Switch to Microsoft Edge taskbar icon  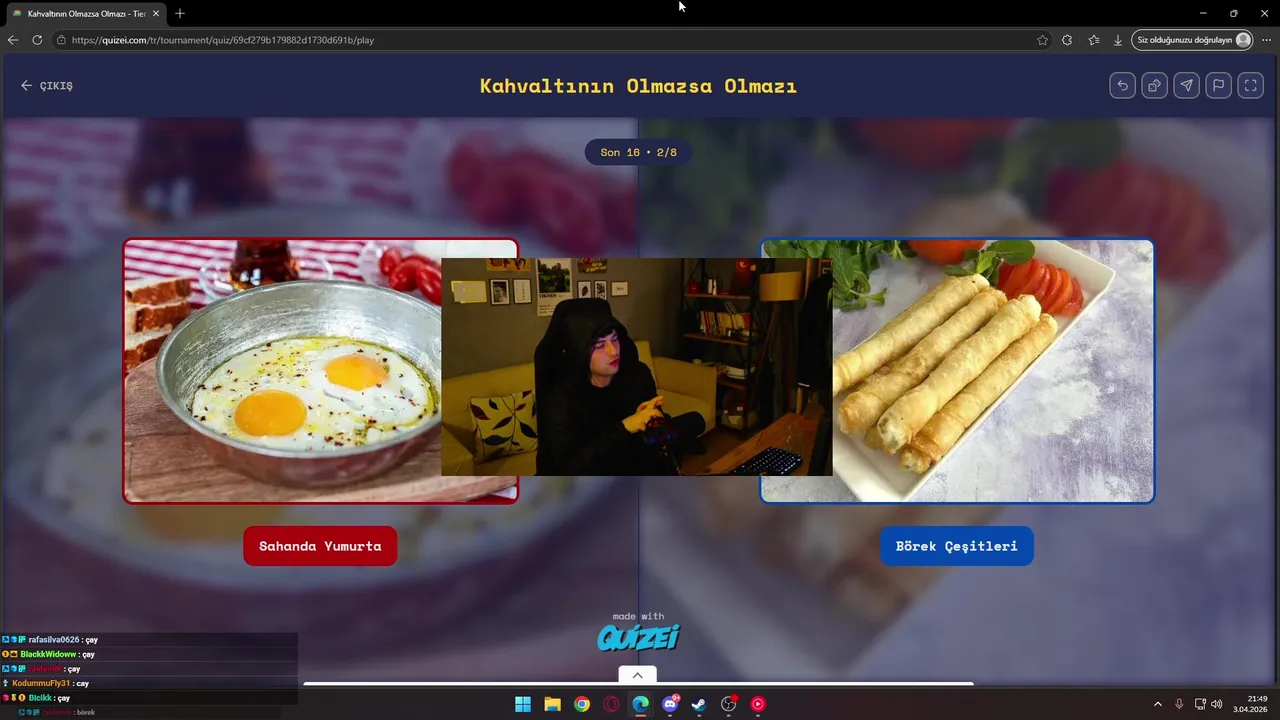point(640,704)
